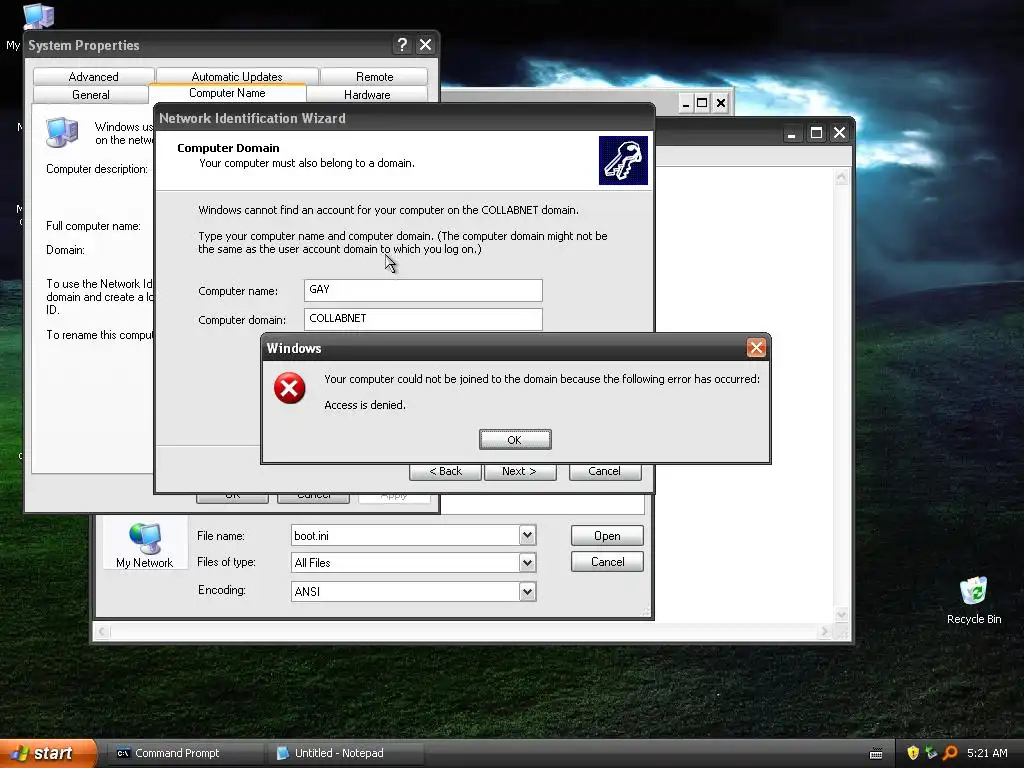Click the Notepad horizontal scrollbar right arrow
1024x768 pixels.
(825, 631)
